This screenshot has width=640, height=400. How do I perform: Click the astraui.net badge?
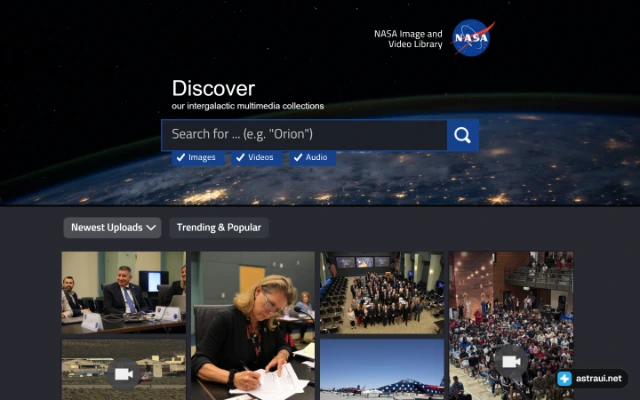(x=592, y=378)
